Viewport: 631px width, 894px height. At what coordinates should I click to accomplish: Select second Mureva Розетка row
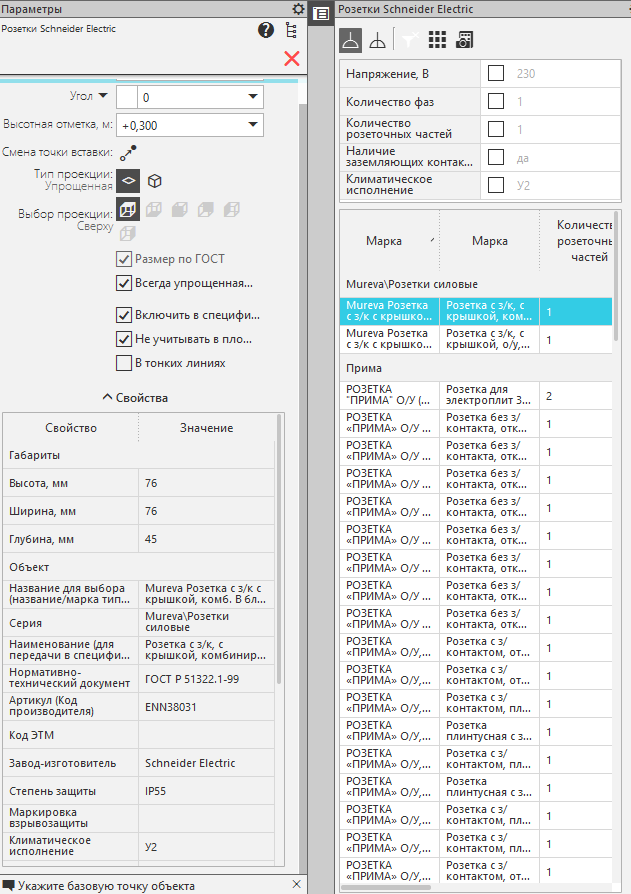[x=390, y=340]
